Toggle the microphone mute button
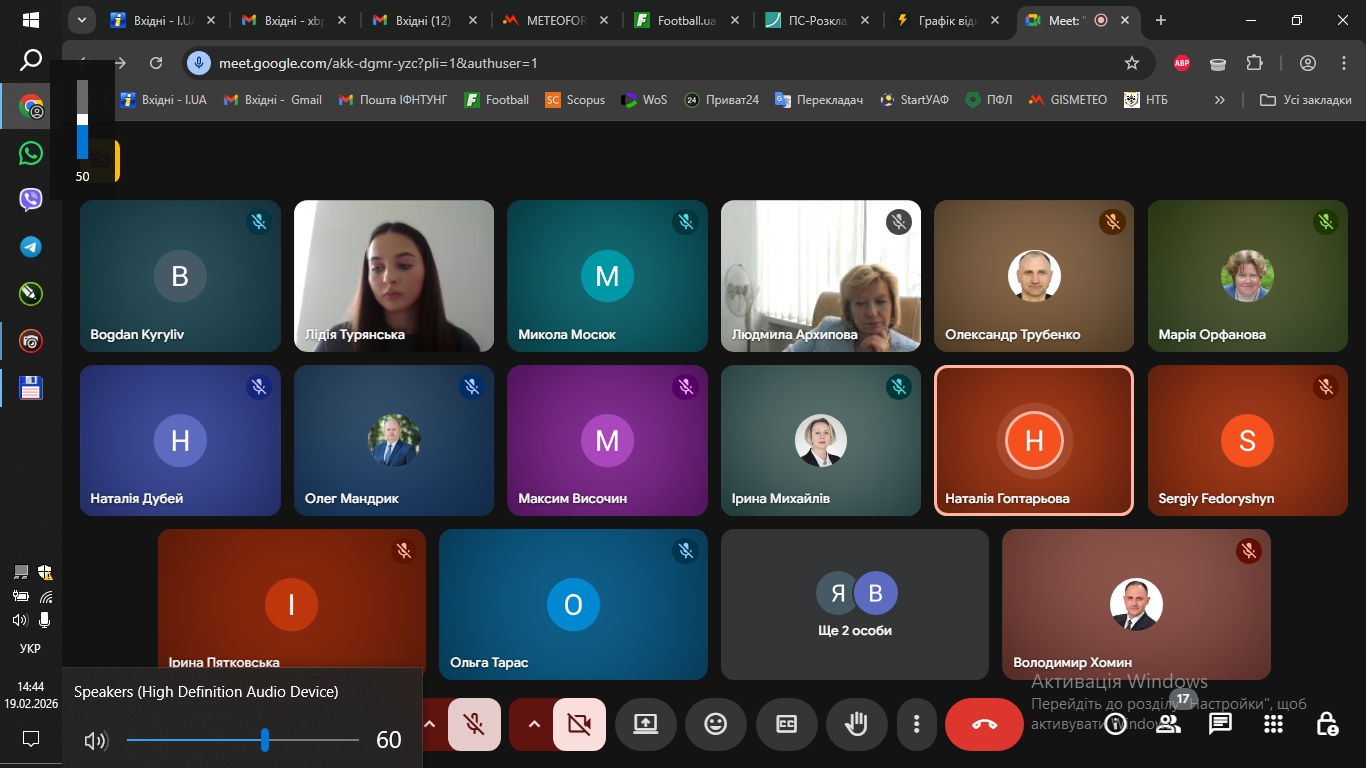This screenshot has width=1366, height=768. click(x=474, y=724)
